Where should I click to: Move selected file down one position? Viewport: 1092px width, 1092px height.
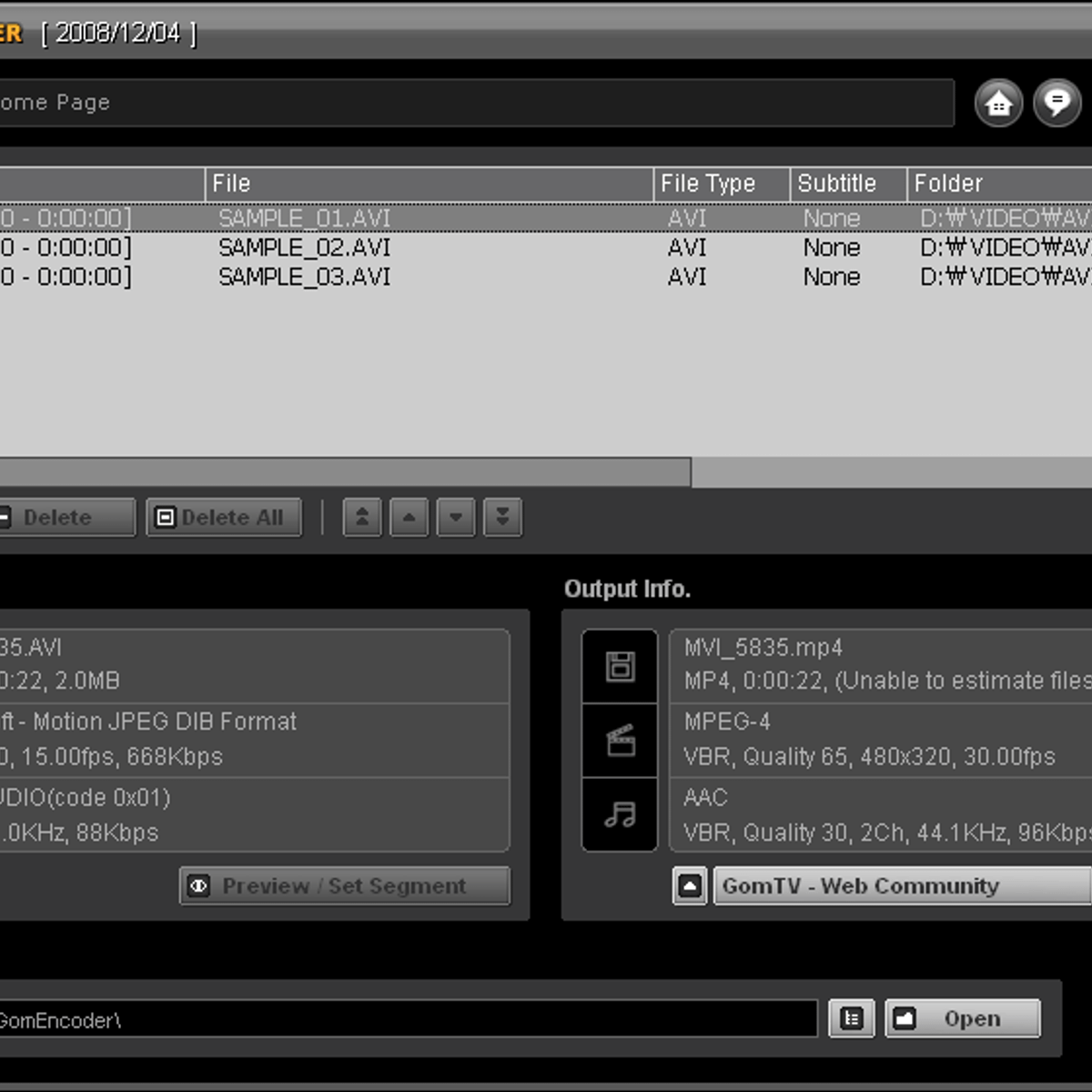click(455, 517)
